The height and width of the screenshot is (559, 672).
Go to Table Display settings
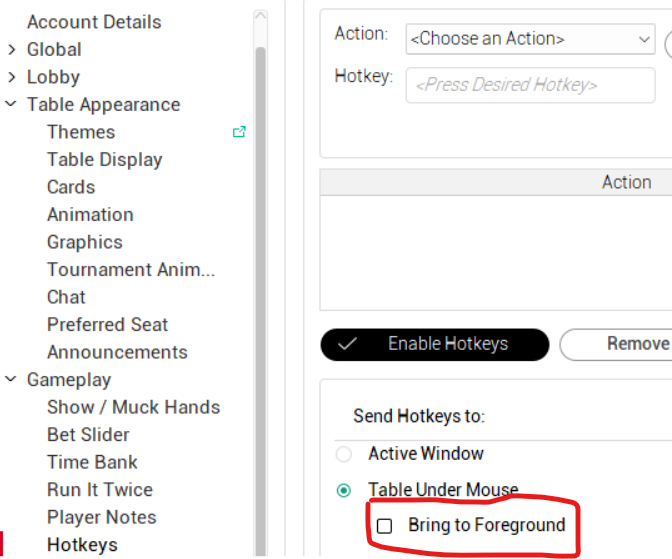click(x=104, y=160)
